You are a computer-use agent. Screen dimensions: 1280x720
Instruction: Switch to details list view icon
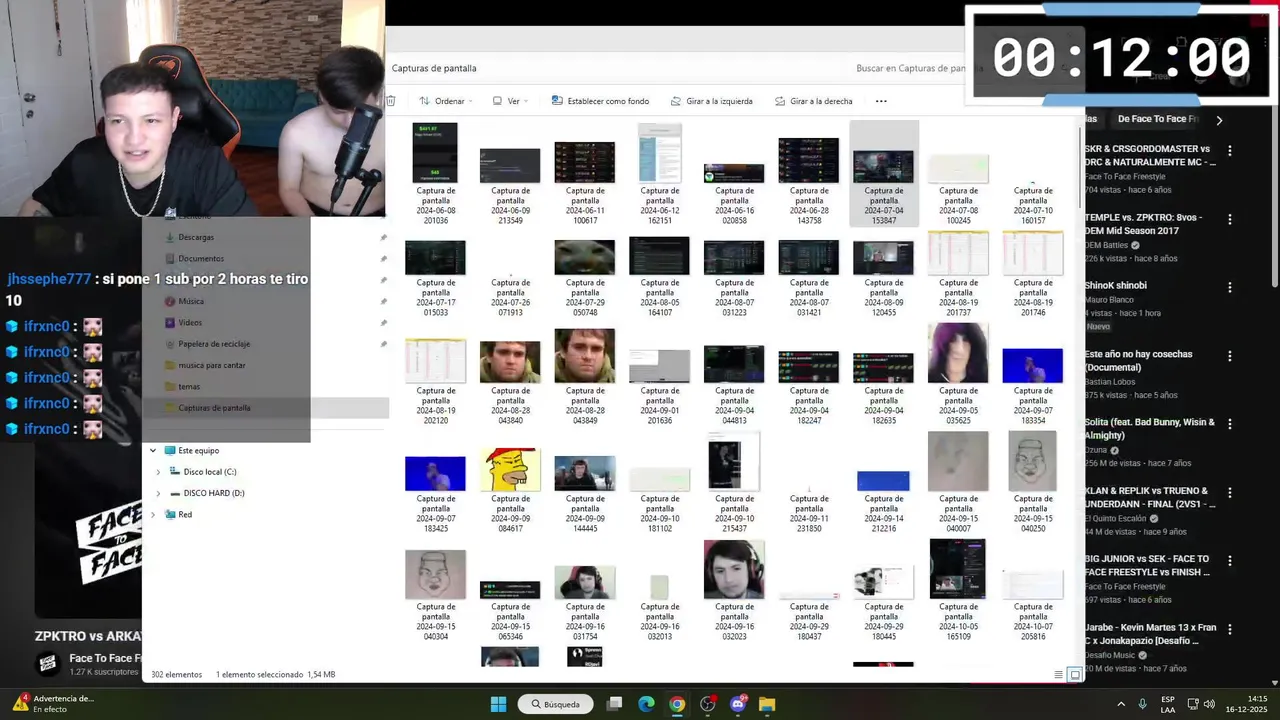point(1059,675)
